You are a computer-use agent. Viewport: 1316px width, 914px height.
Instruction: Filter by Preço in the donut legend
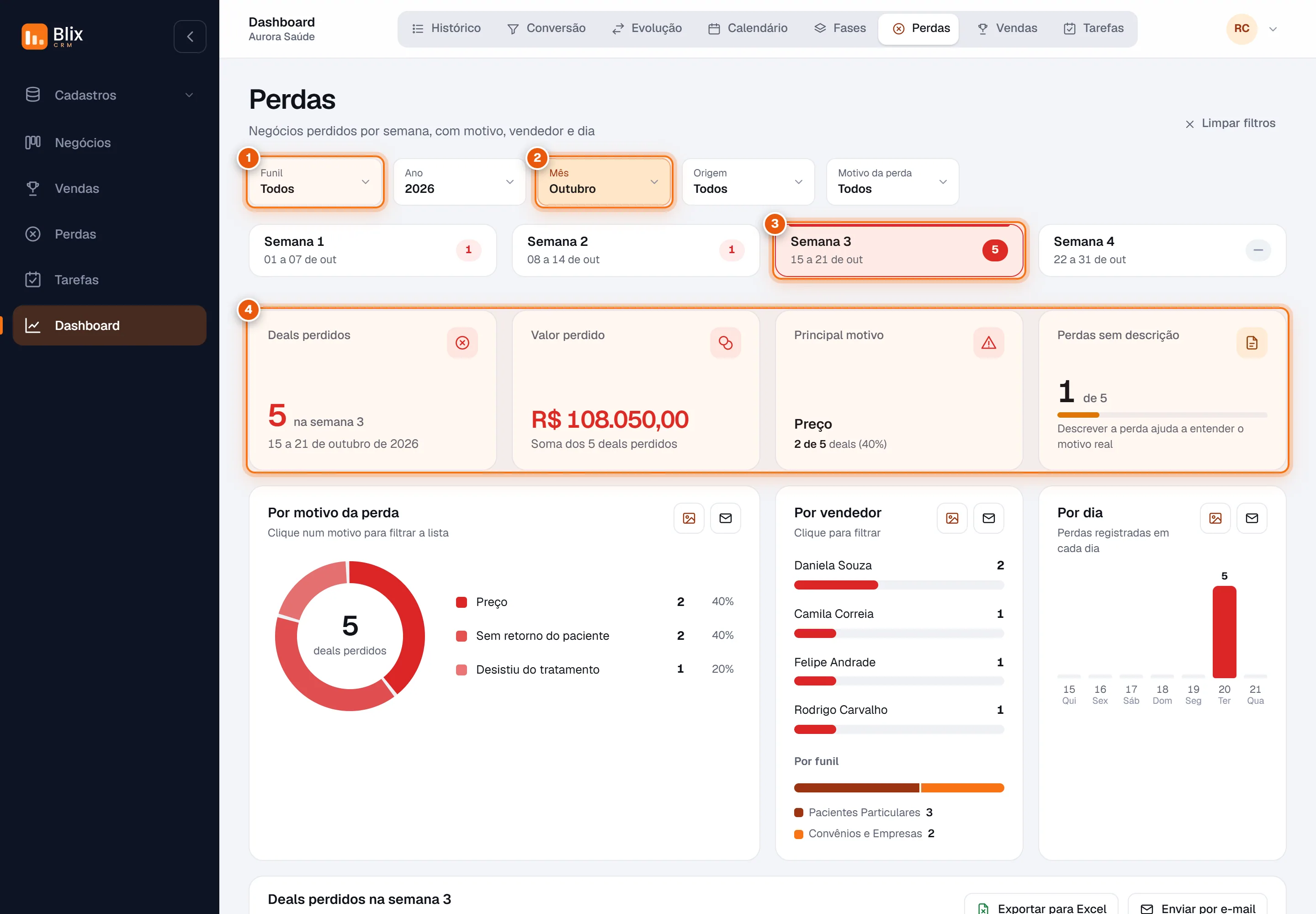595,602
